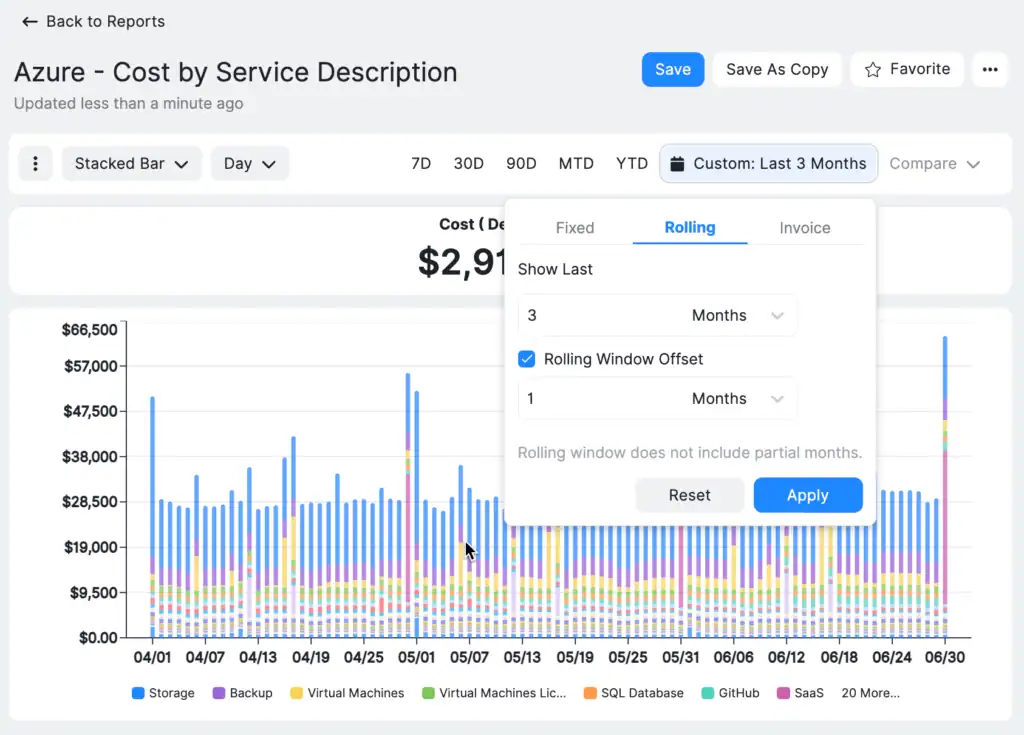Click the Reset button

[x=689, y=495]
